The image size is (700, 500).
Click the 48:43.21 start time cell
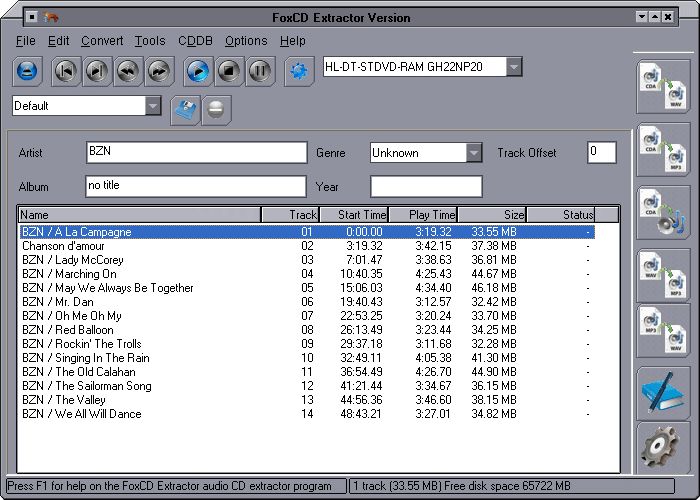361,414
